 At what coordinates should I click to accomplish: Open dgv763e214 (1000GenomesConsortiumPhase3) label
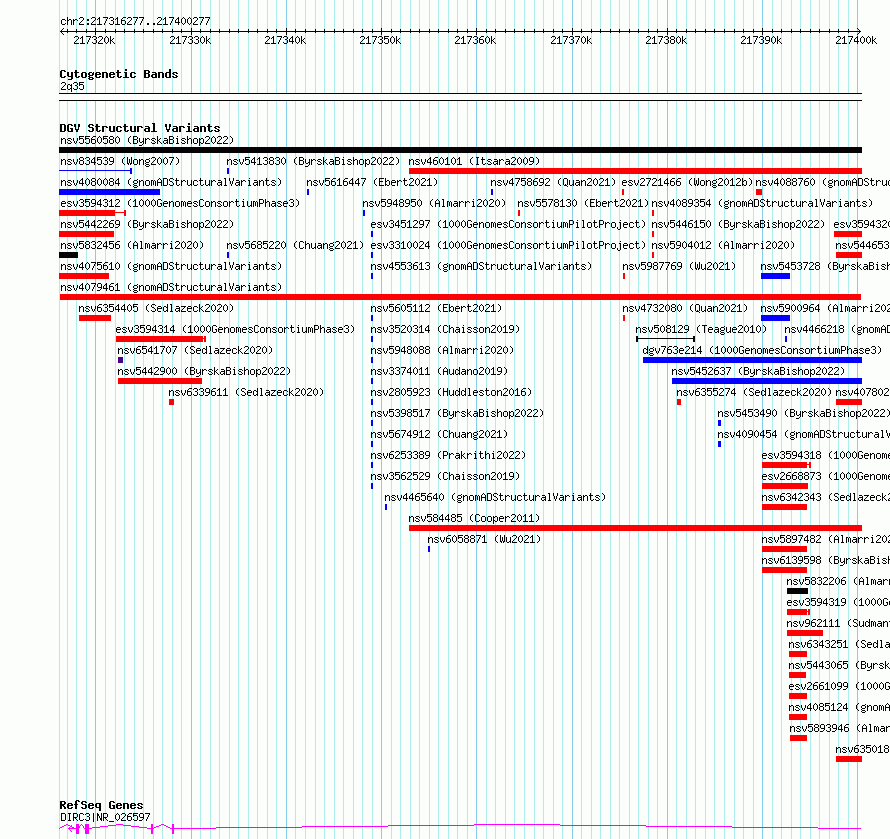click(x=762, y=350)
